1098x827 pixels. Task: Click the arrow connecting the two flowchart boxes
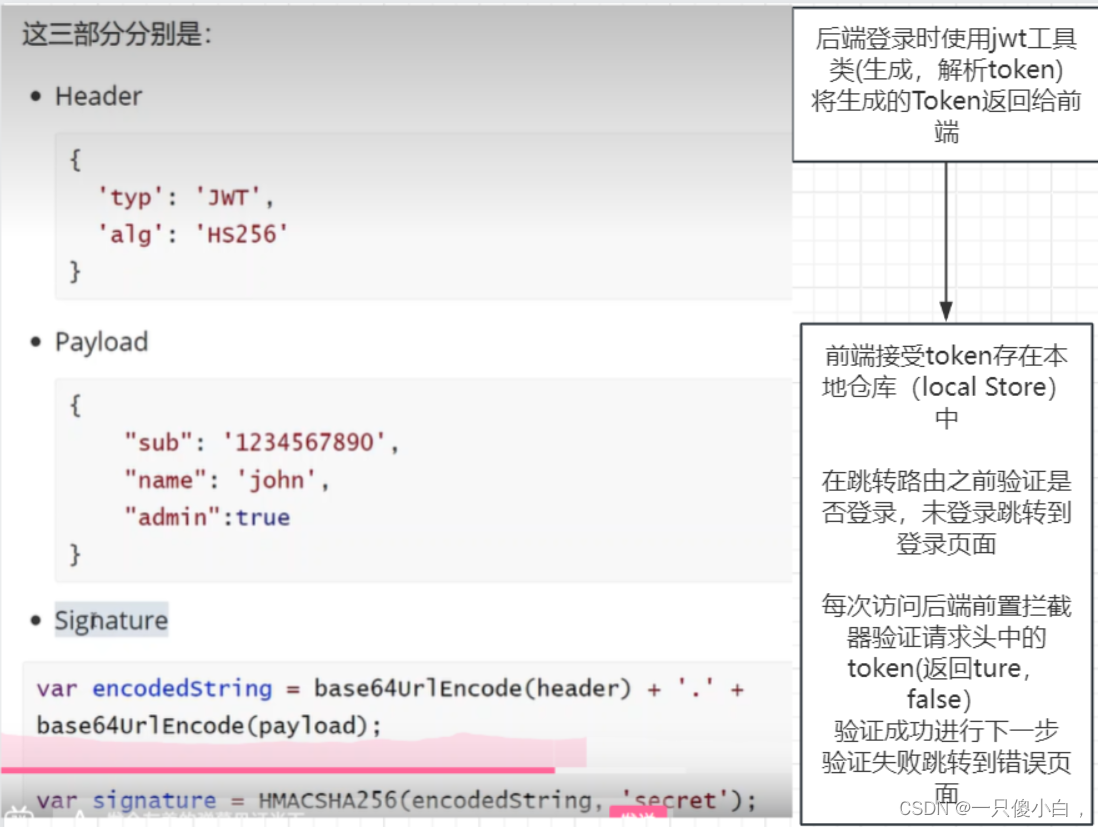point(944,240)
